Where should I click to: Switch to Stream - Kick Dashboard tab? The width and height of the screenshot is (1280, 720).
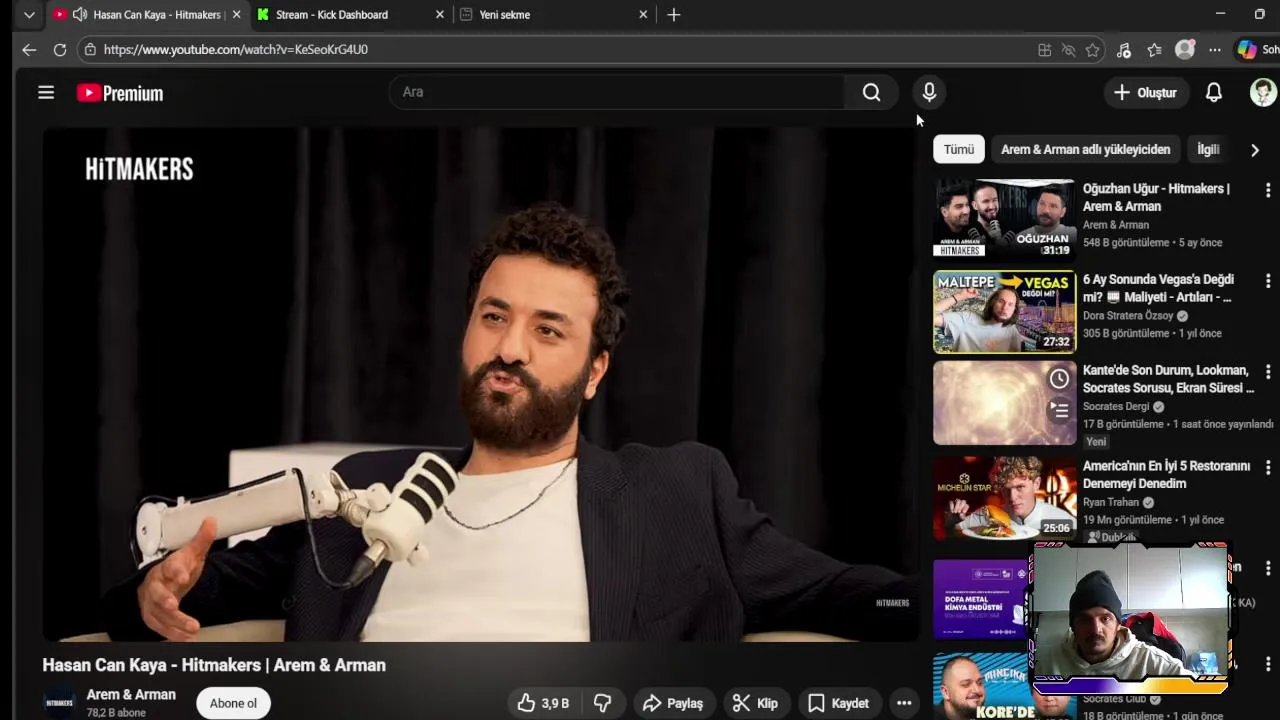349,15
